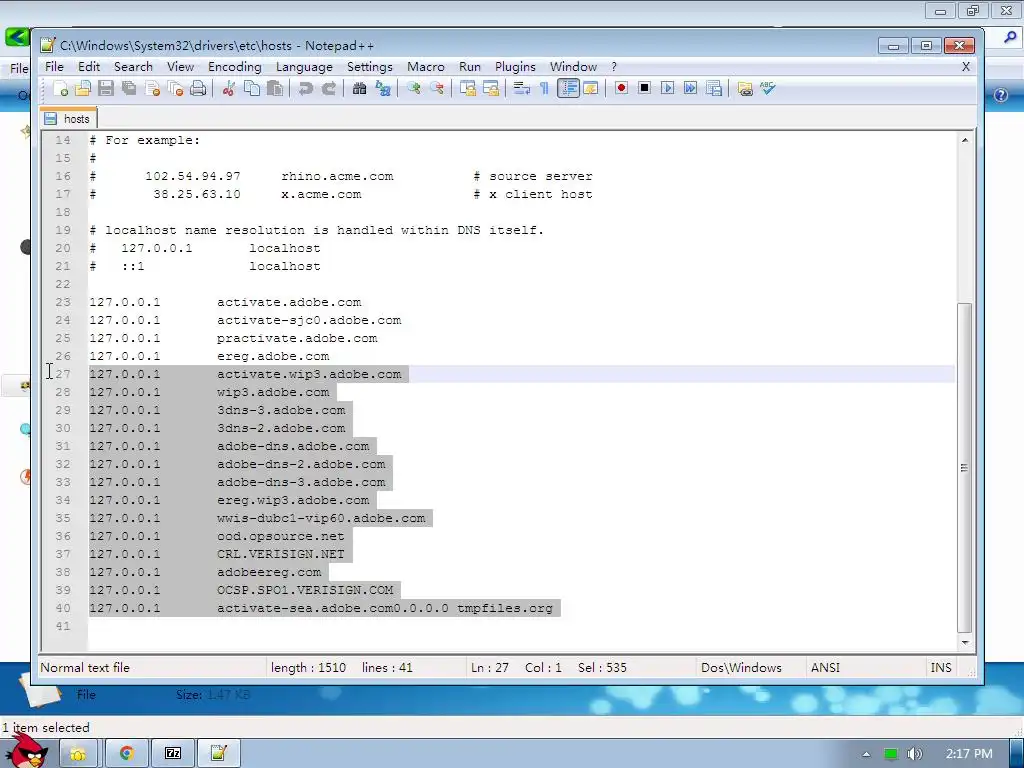Open the Chrome taskbar icon
This screenshot has height=768, width=1024.
(127, 754)
